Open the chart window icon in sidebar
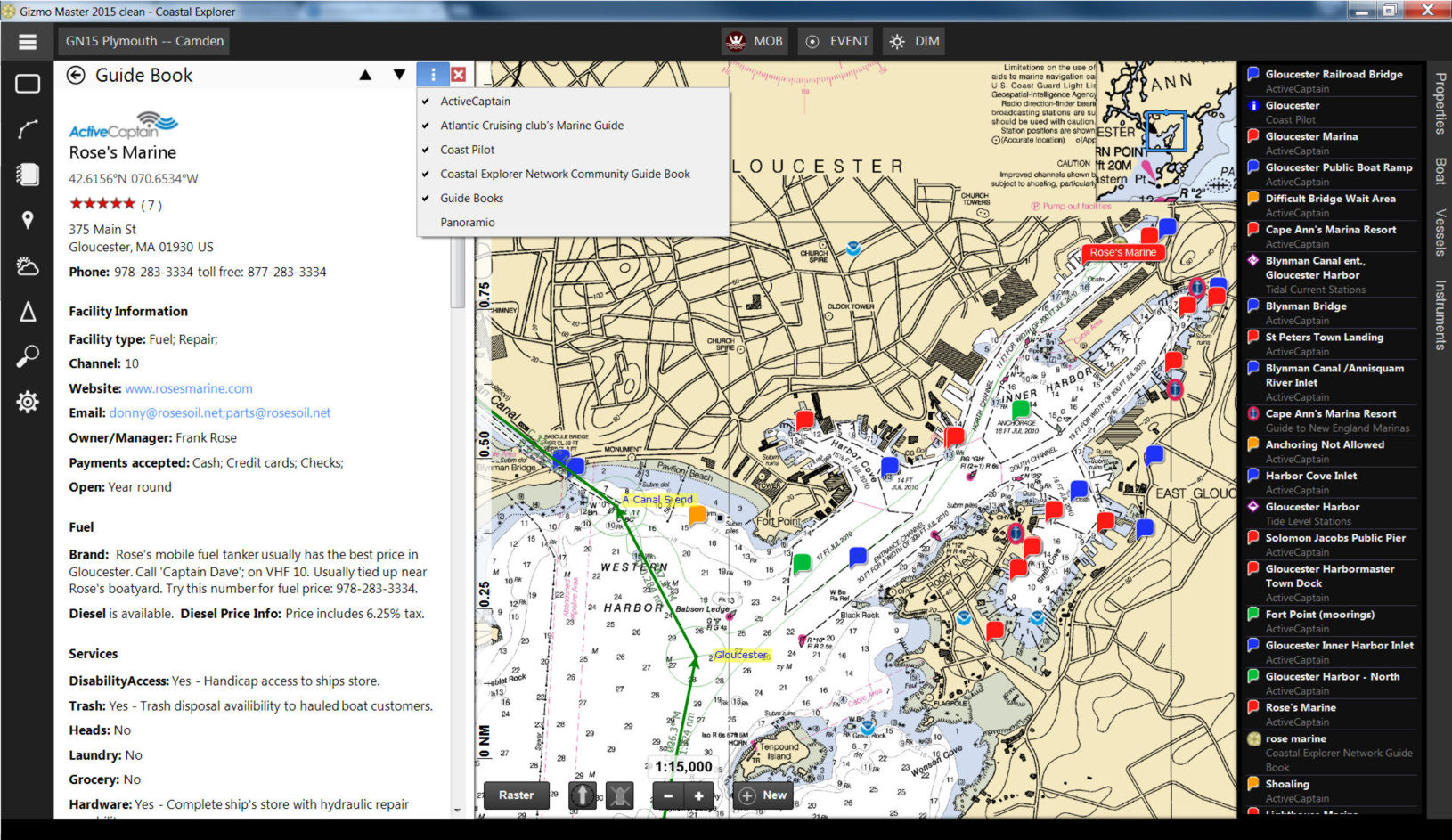 click(28, 84)
